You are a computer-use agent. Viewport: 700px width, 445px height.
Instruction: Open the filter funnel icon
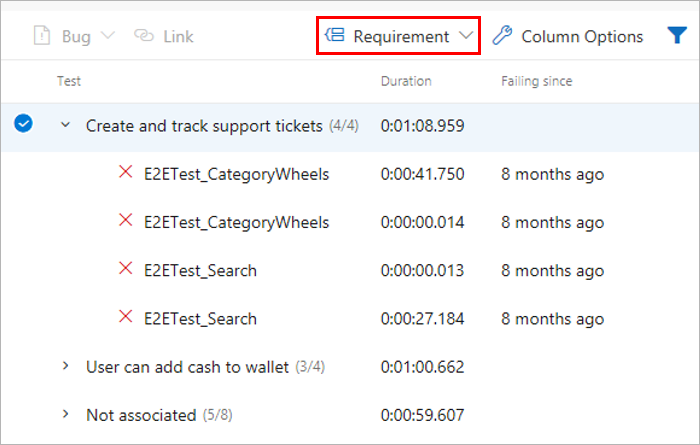point(676,37)
